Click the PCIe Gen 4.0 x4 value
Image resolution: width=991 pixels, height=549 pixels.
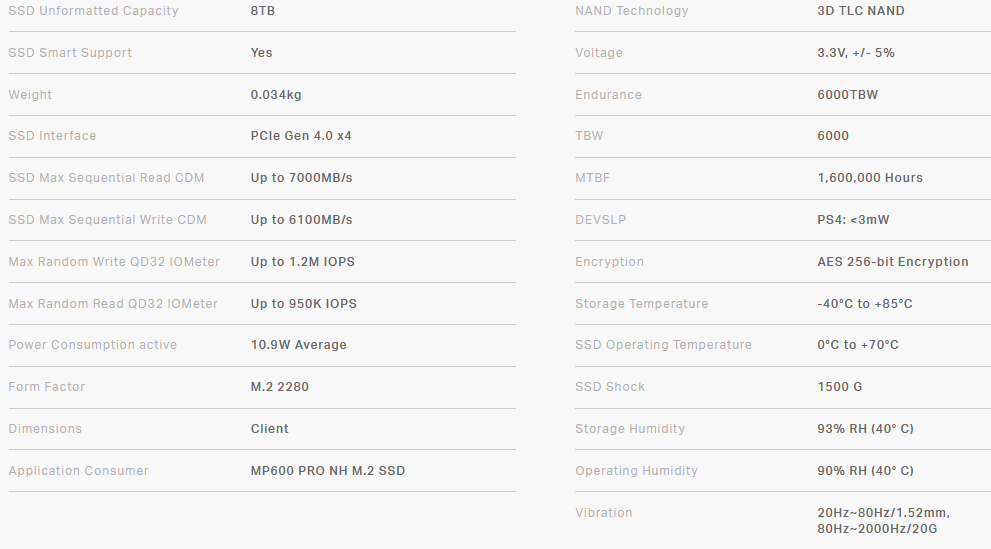pos(301,136)
